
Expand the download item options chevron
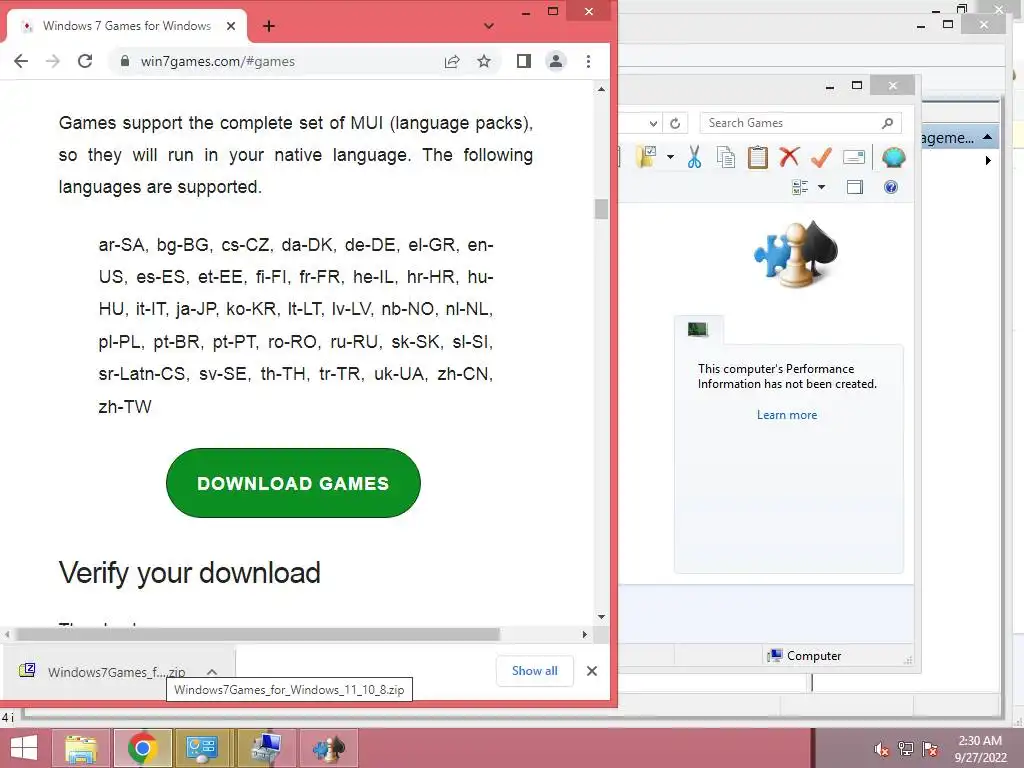[x=212, y=671]
